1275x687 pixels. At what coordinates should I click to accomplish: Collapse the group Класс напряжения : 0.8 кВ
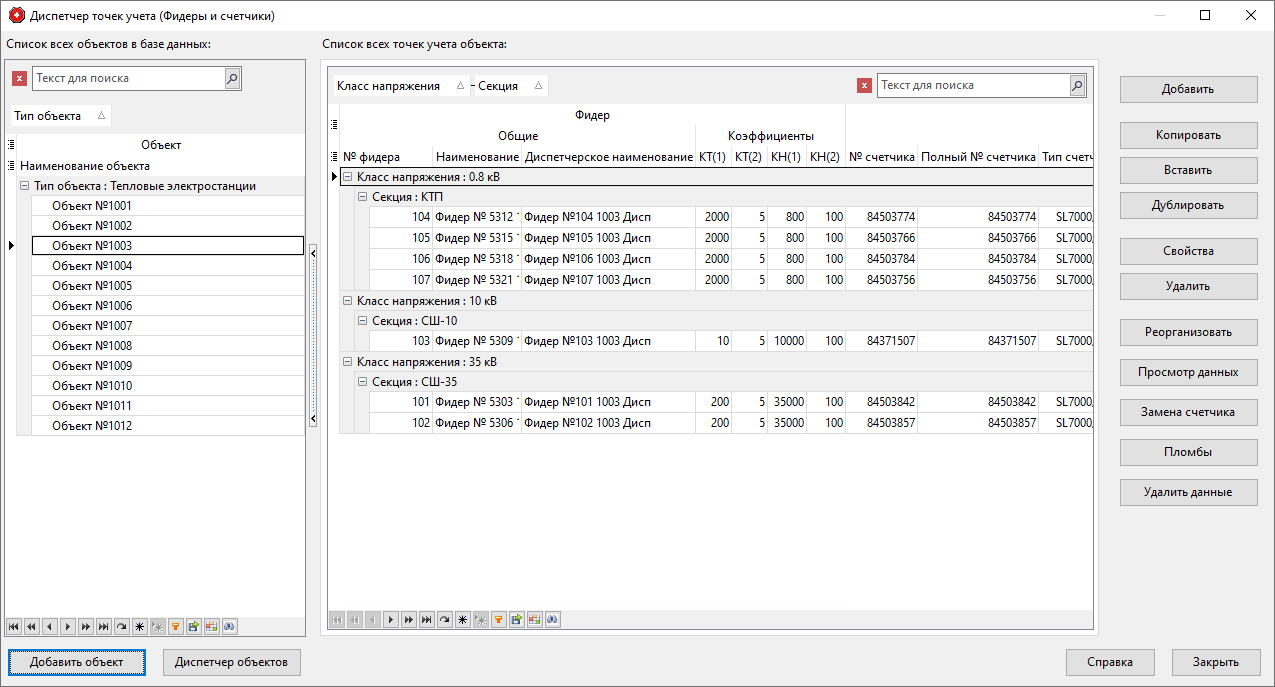347,176
